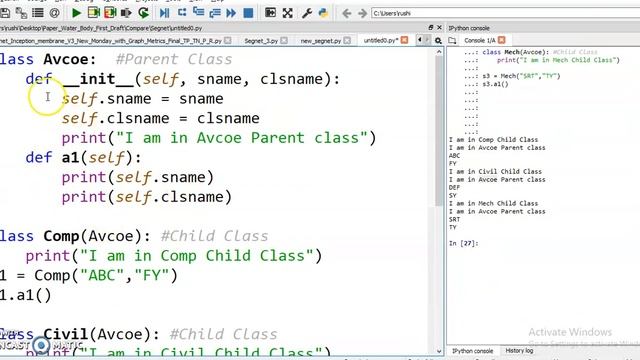Image resolution: width=640 pixels, height=360 pixels.
Task: Close the Segnet_3.py tab
Action: tap(284, 40)
